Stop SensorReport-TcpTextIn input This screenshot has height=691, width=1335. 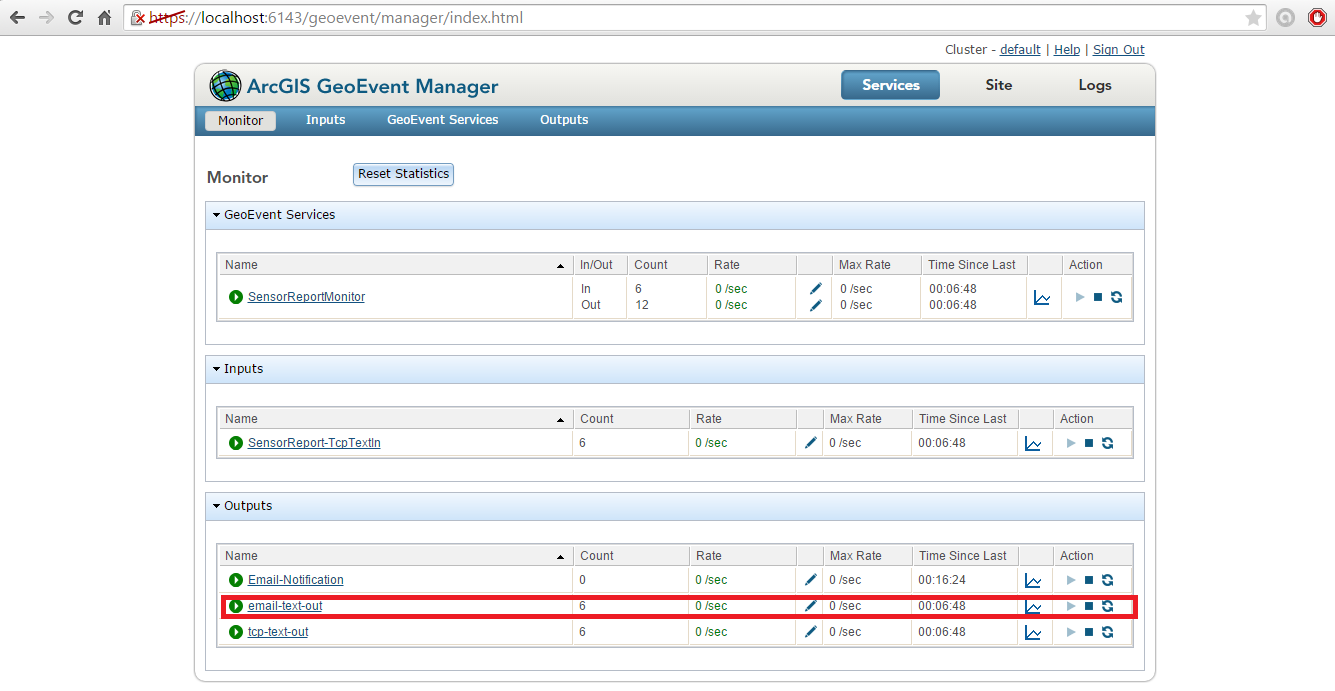[1089, 443]
